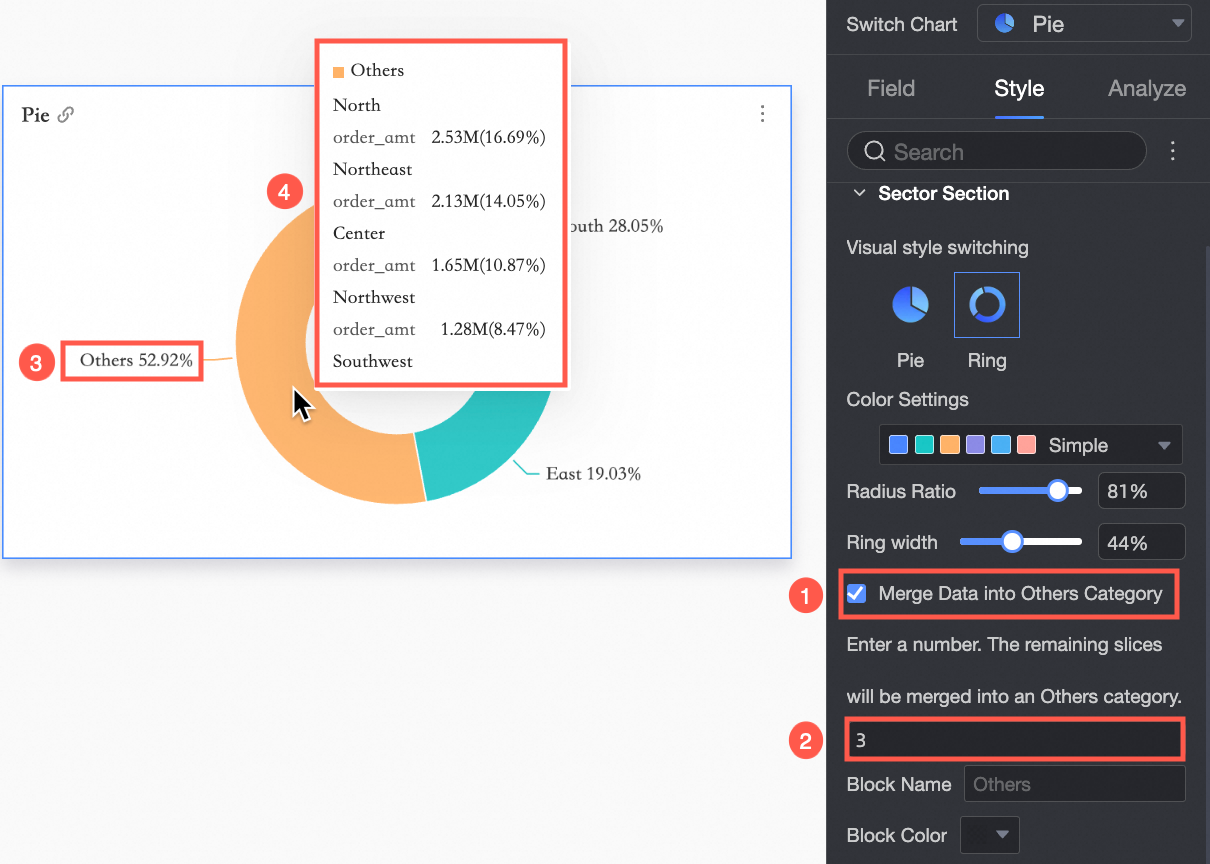Open the Style tab
The height and width of the screenshot is (864, 1210).
(1019, 89)
